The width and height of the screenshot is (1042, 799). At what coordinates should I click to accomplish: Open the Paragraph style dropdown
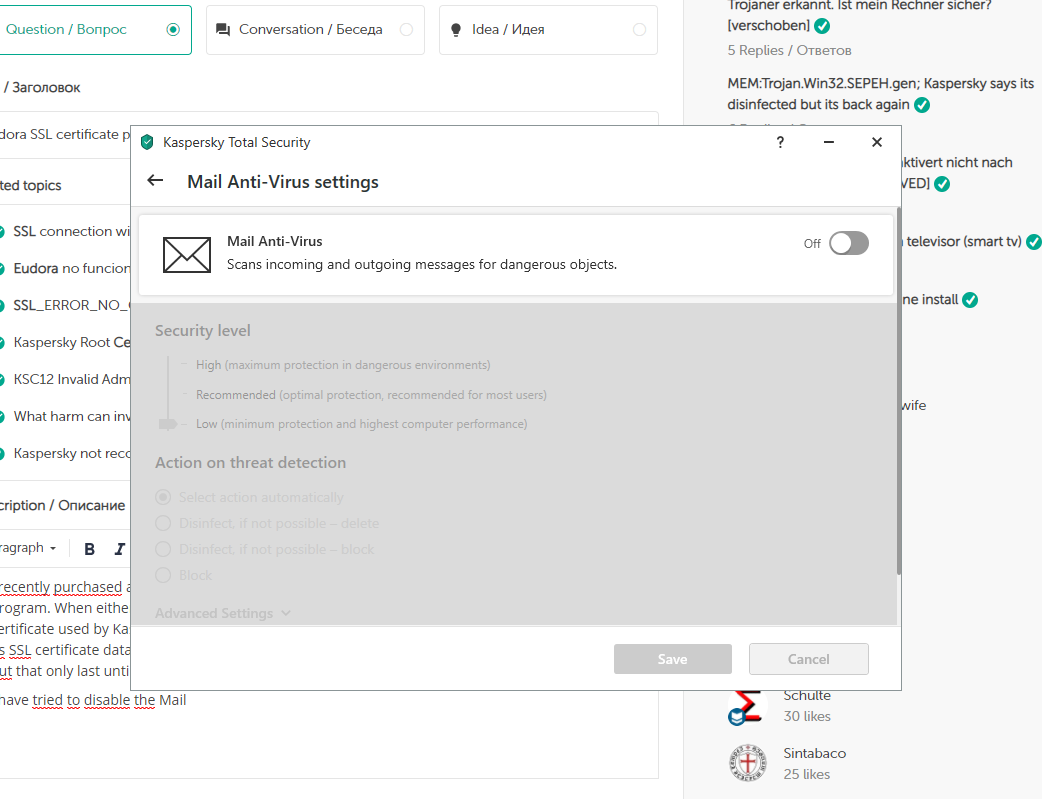[29, 548]
